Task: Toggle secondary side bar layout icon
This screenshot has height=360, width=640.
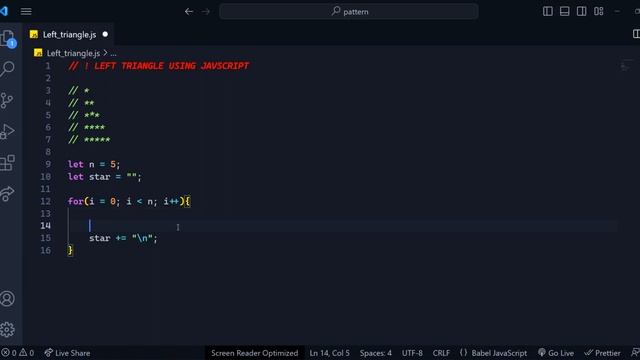Action: point(582,11)
